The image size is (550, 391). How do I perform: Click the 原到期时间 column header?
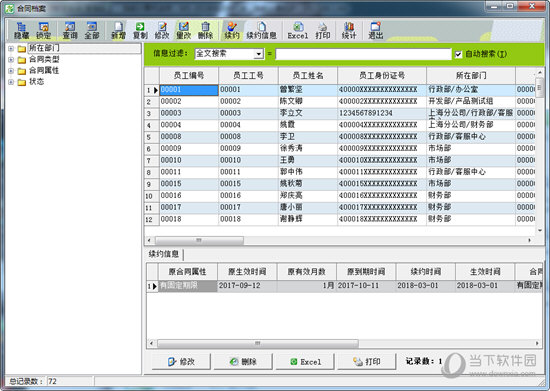point(366,271)
